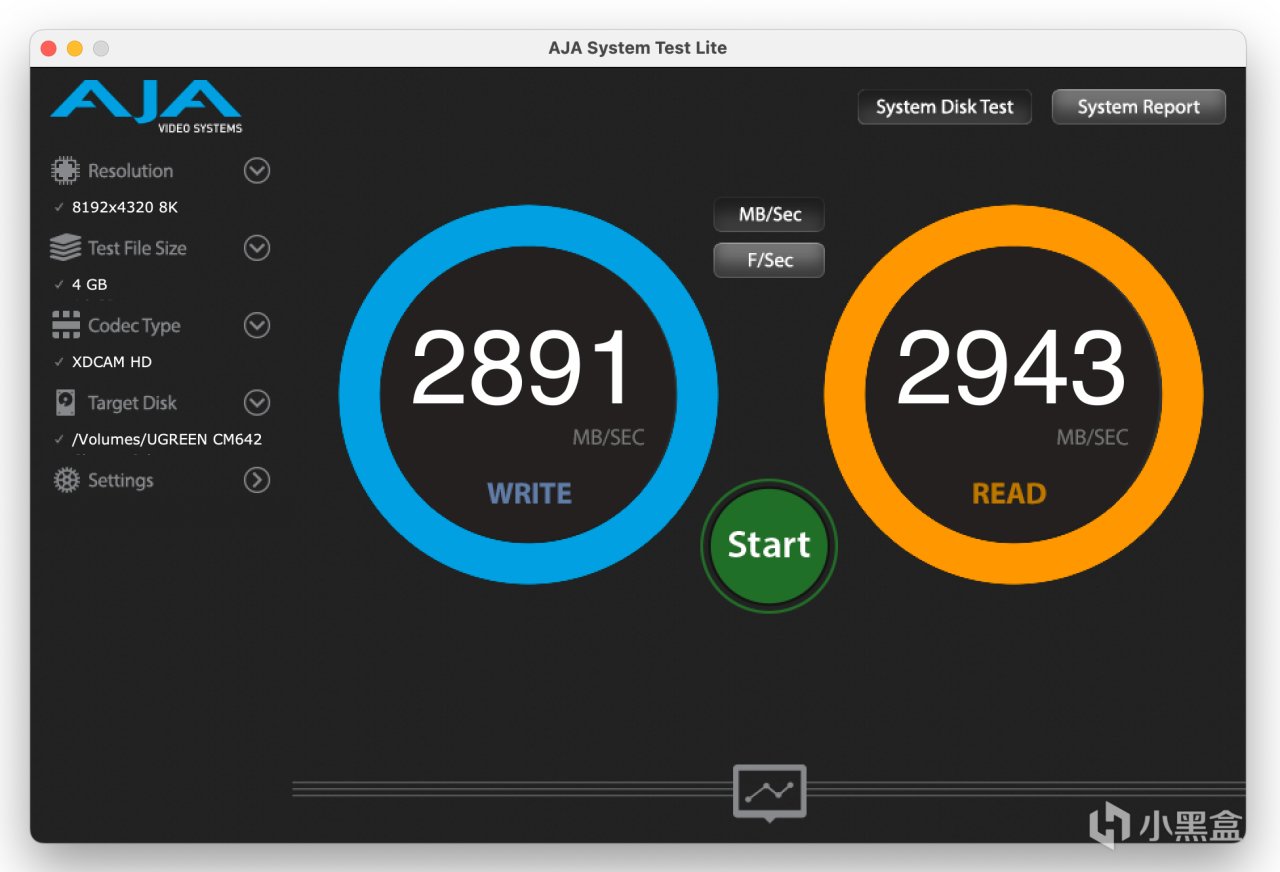Click the WRITE label in blue gauge

[x=529, y=493]
